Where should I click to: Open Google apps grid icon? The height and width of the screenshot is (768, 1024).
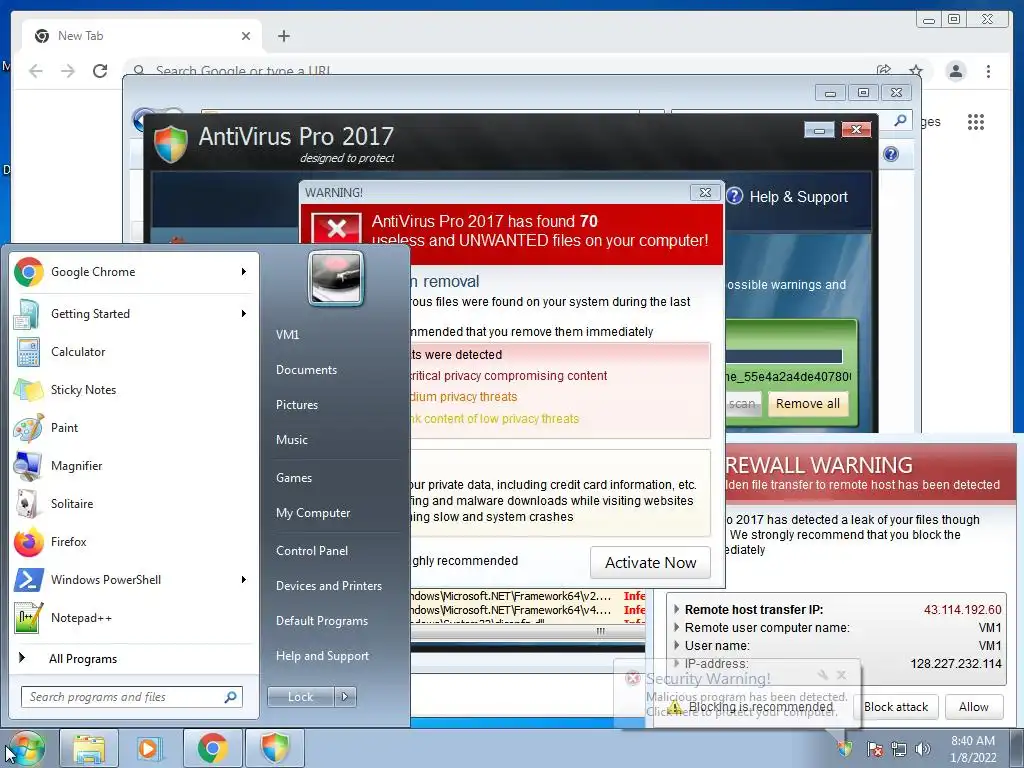click(x=976, y=122)
